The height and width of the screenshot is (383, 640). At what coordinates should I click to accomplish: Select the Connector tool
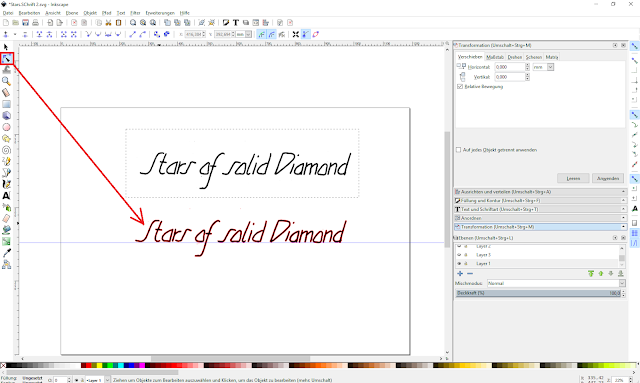6,265
